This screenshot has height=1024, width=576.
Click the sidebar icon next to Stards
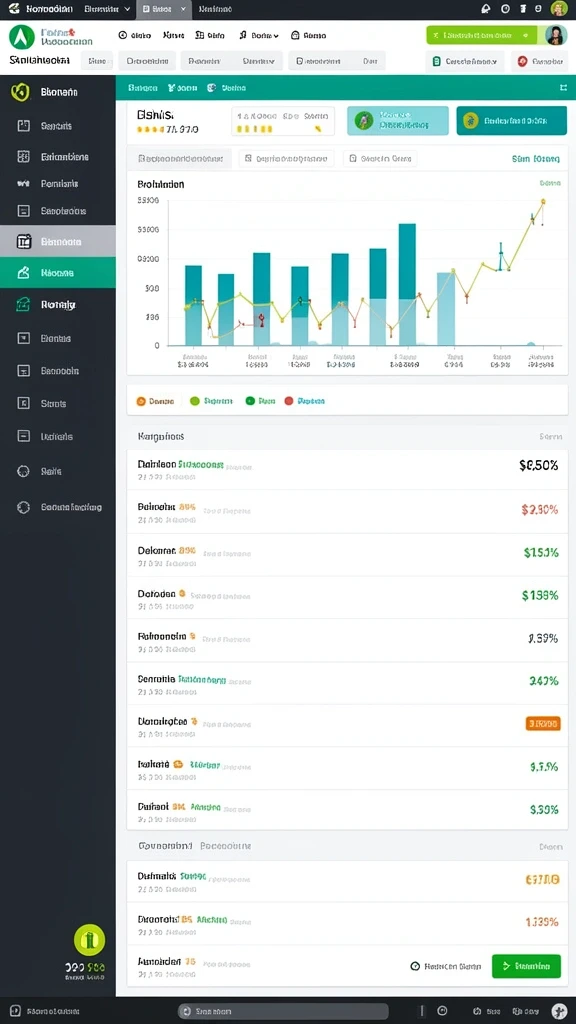click(x=24, y=404)
